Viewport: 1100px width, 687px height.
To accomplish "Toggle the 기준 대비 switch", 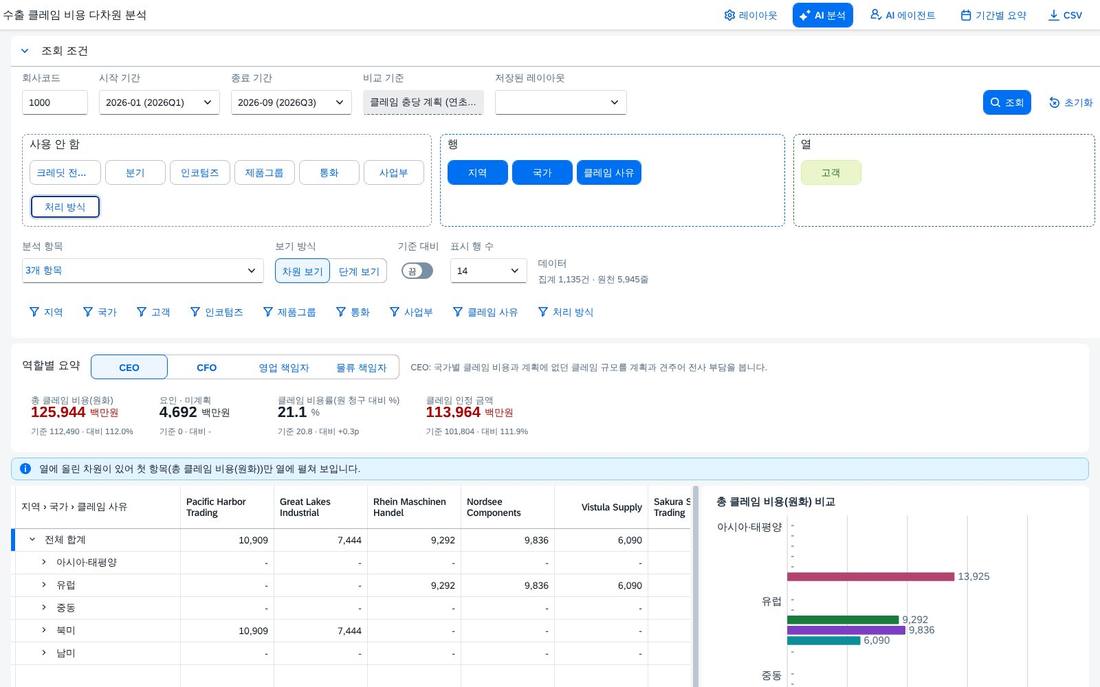I will pos(417,271).
